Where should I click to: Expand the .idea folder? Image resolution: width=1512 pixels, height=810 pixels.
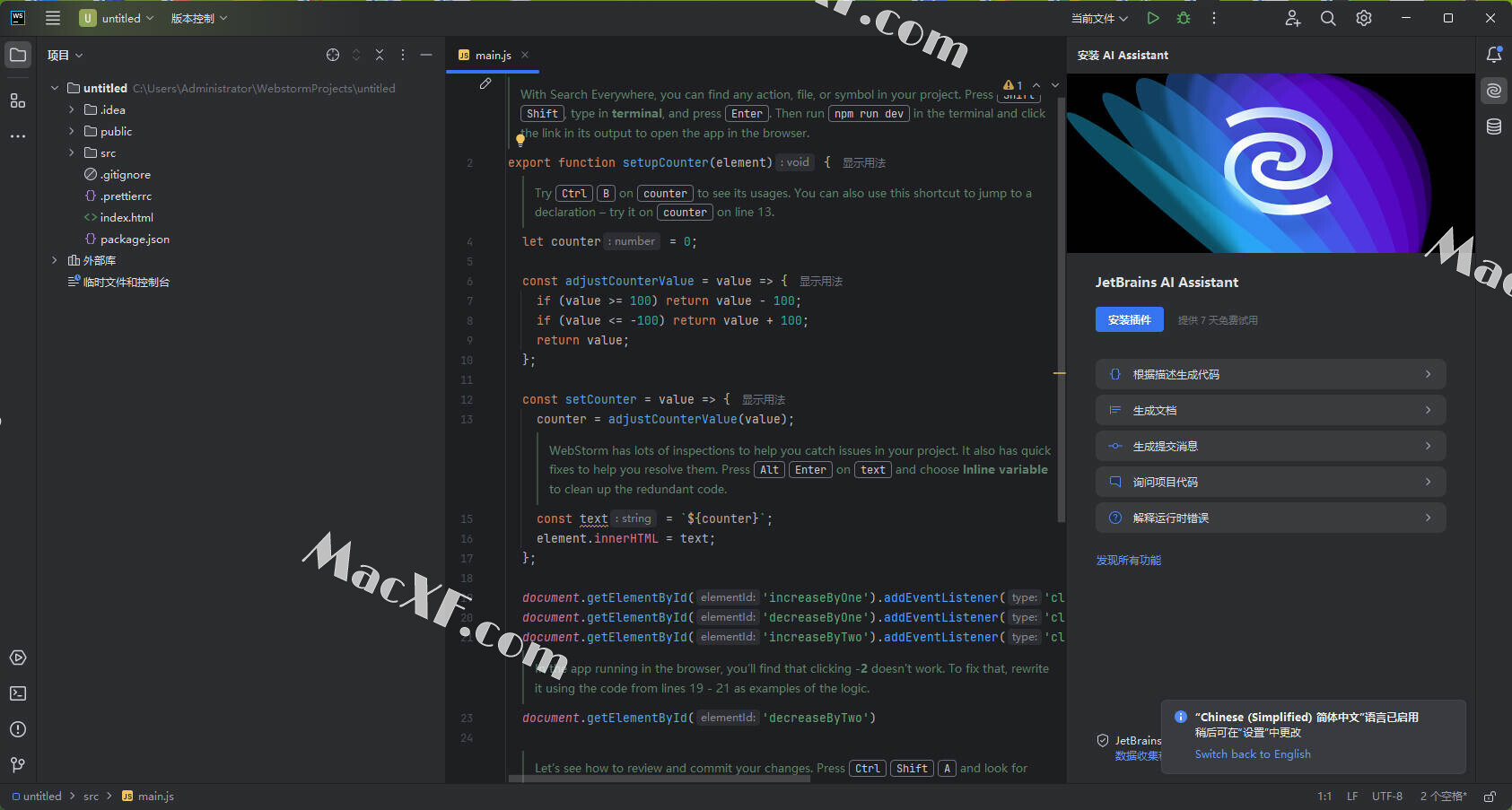(x=72, y=109)
